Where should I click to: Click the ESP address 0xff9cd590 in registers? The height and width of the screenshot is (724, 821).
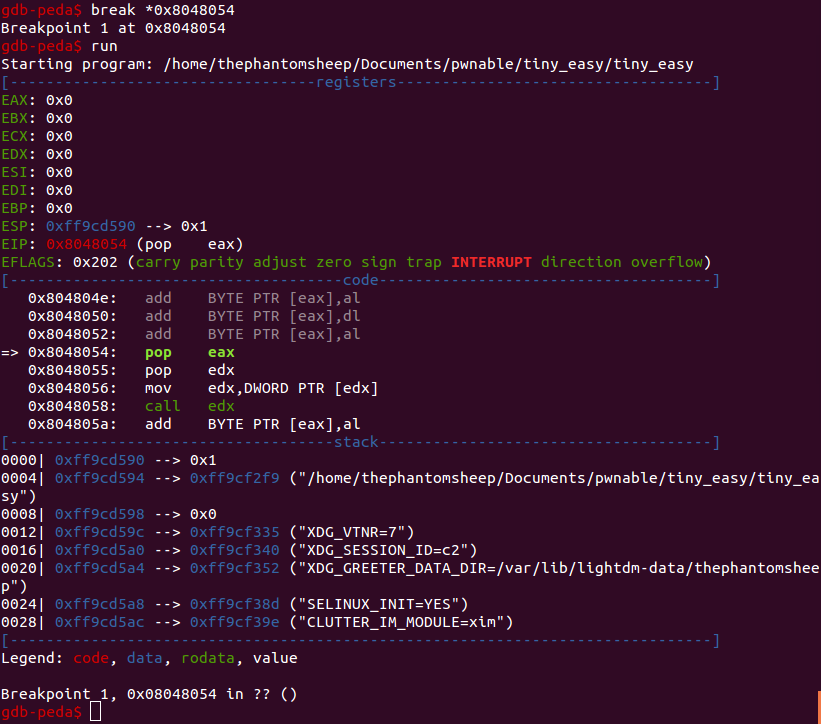tap(95, 226)
